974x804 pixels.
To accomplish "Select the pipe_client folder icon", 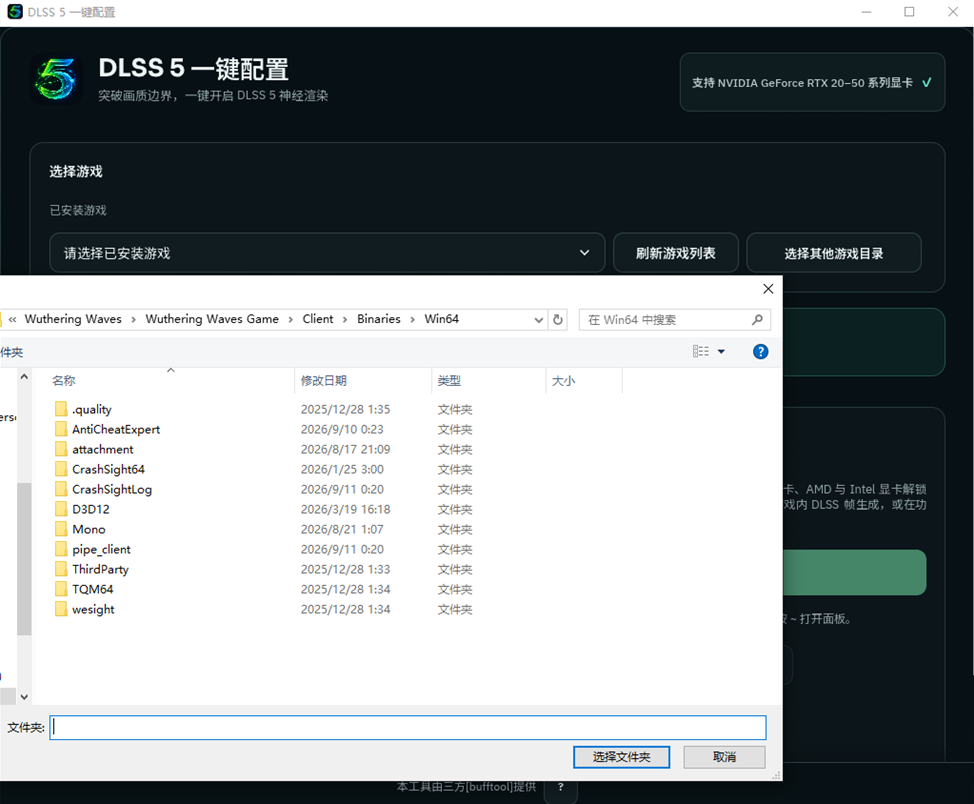I will [61, 549].
